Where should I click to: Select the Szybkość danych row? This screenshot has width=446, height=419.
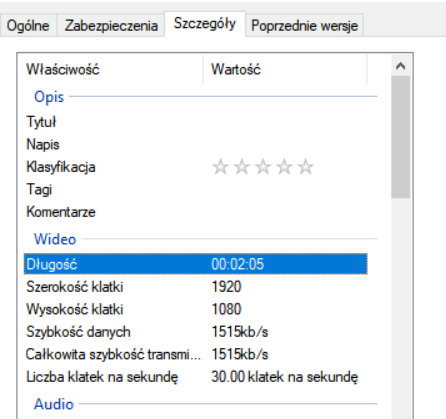tap(196, 332)
